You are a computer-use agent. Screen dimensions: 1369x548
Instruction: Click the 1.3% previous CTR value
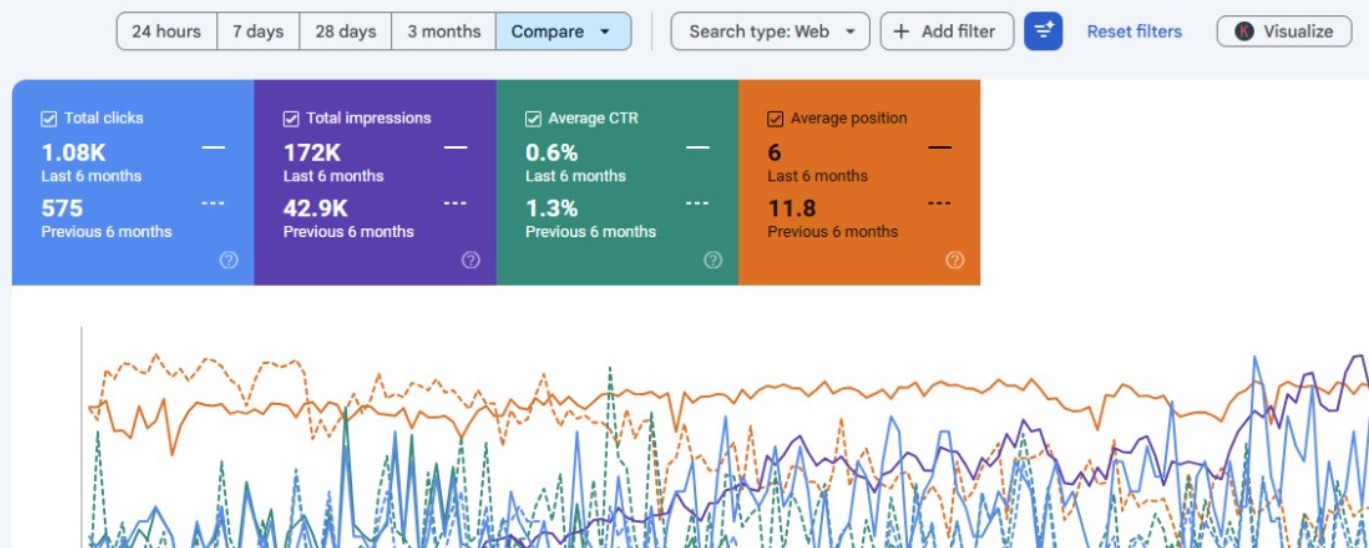click(552, 208)
